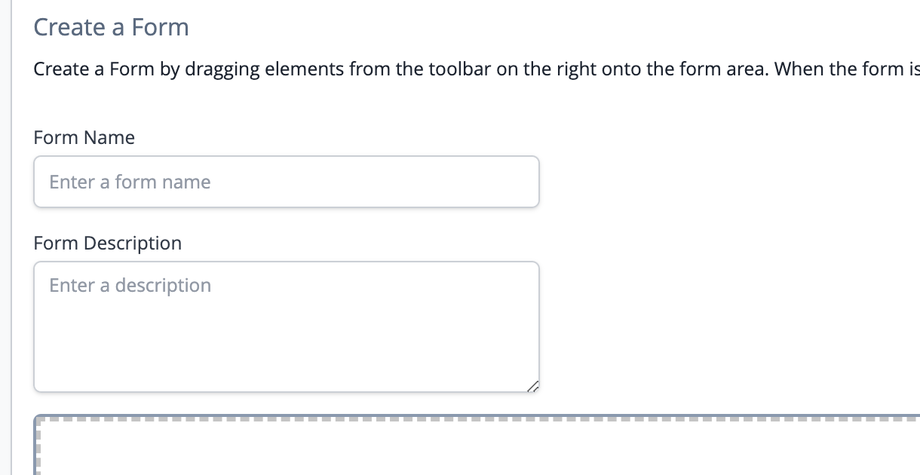Click inside the dashed form drop area
This screenshot has height=475, width=920.
point(480,450)
